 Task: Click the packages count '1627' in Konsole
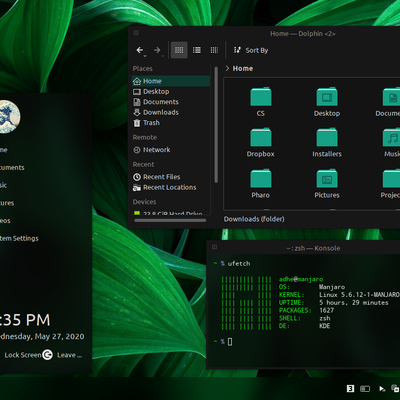click(x=326, y=310)
